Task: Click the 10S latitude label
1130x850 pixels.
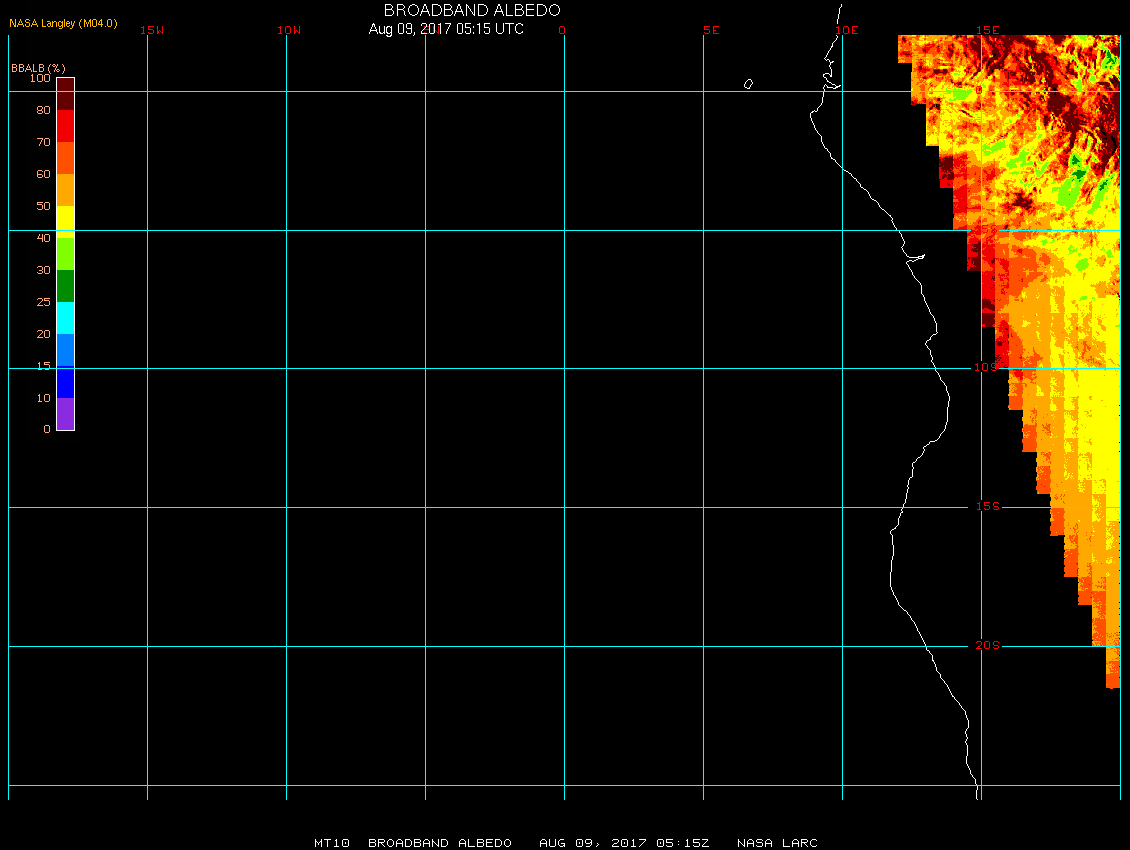Action: click(987, 368)
